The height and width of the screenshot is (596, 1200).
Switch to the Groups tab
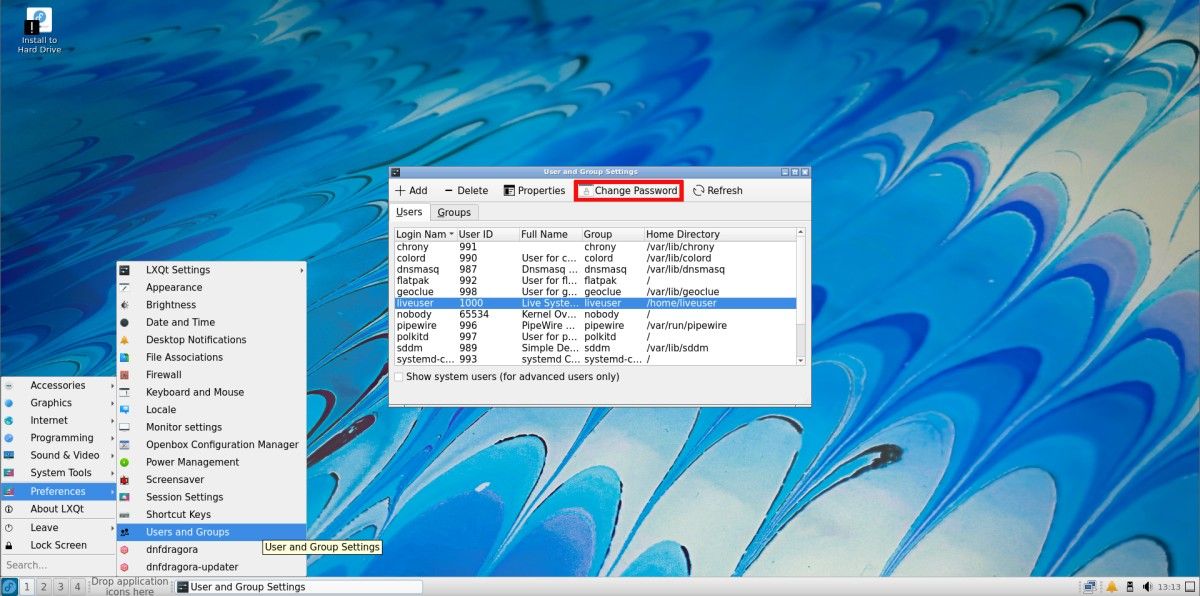[454, 212]
